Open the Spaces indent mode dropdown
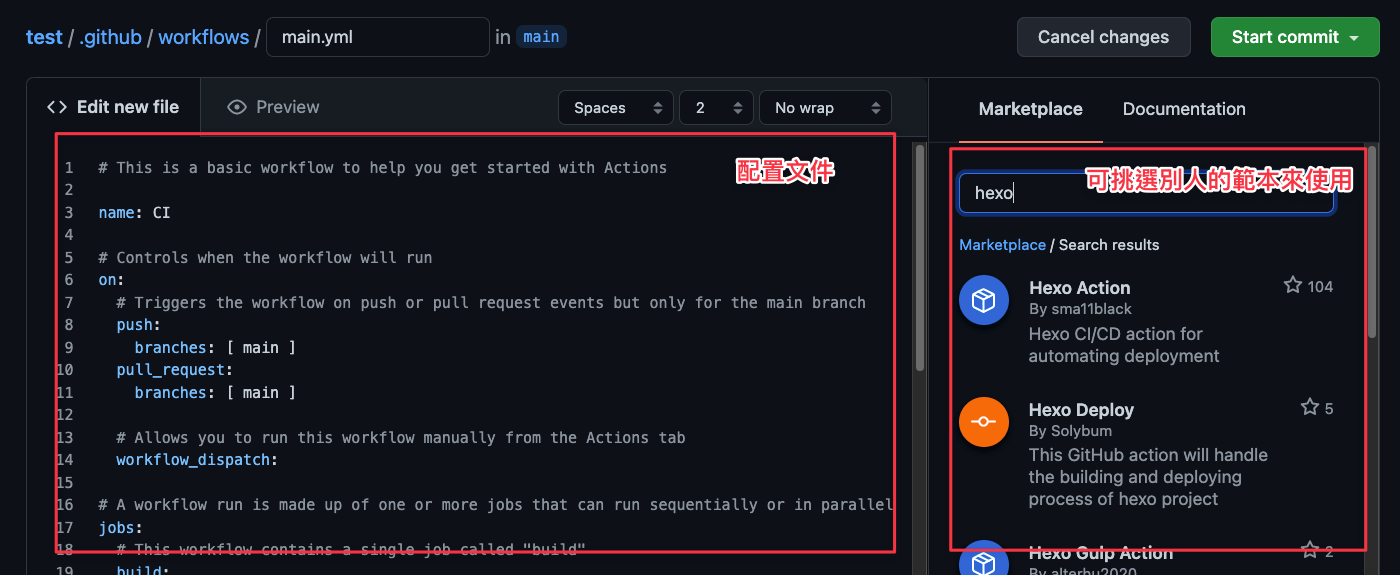 pyautogui.click(x=616, y=108)
